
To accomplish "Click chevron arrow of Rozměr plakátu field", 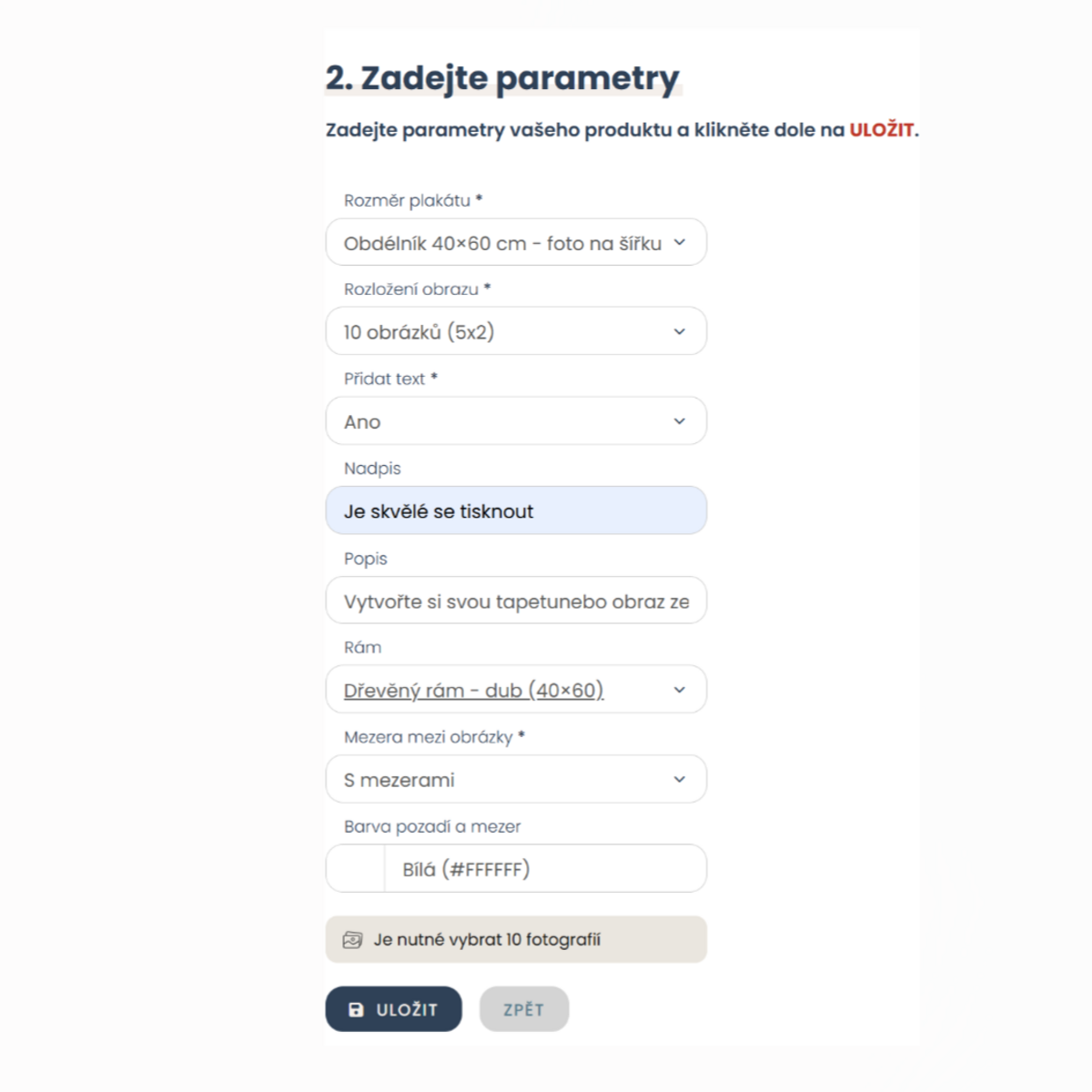I will click(x=680, y=243).
